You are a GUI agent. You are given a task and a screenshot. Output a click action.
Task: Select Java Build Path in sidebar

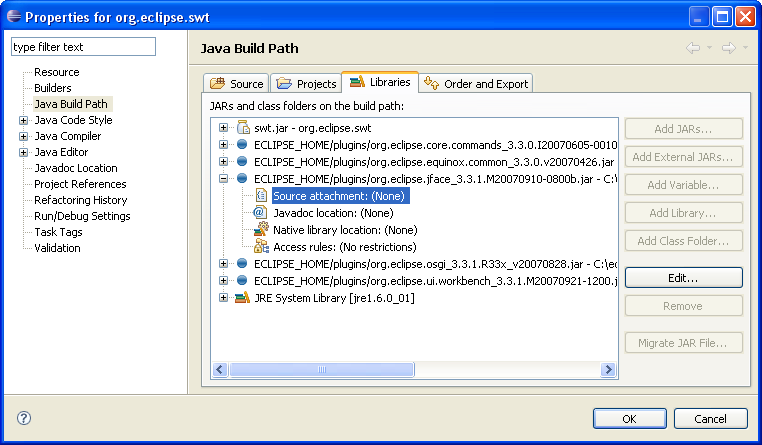pos(71,104)
